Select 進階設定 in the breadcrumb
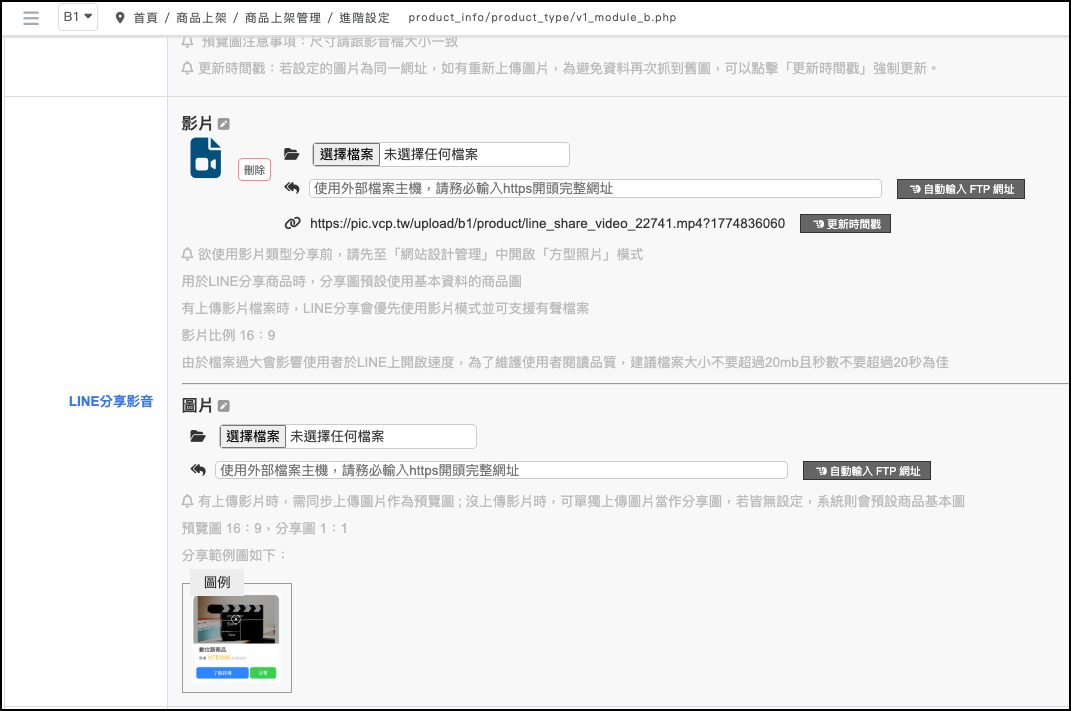1071x711 pixels. 367,18
